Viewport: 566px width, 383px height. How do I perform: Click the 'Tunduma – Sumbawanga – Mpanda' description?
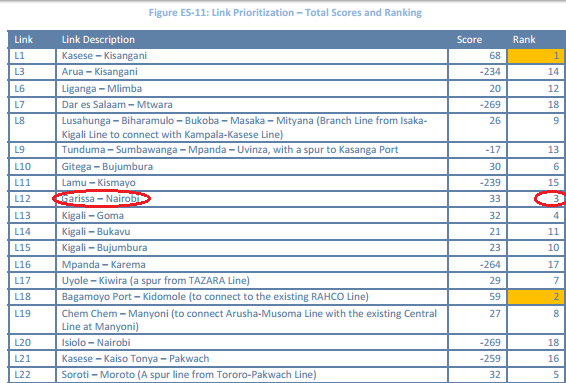tap(230, 150)
